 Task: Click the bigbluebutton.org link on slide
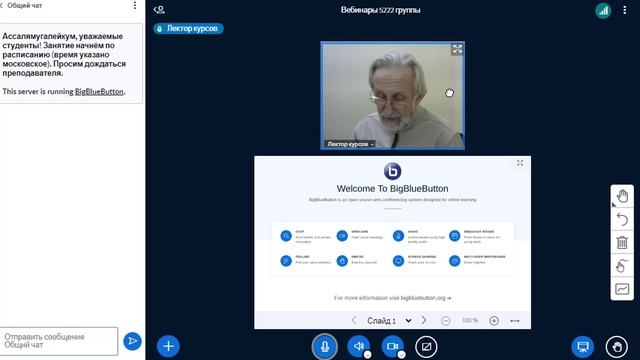pyautogui.click(x=425, y=298)
